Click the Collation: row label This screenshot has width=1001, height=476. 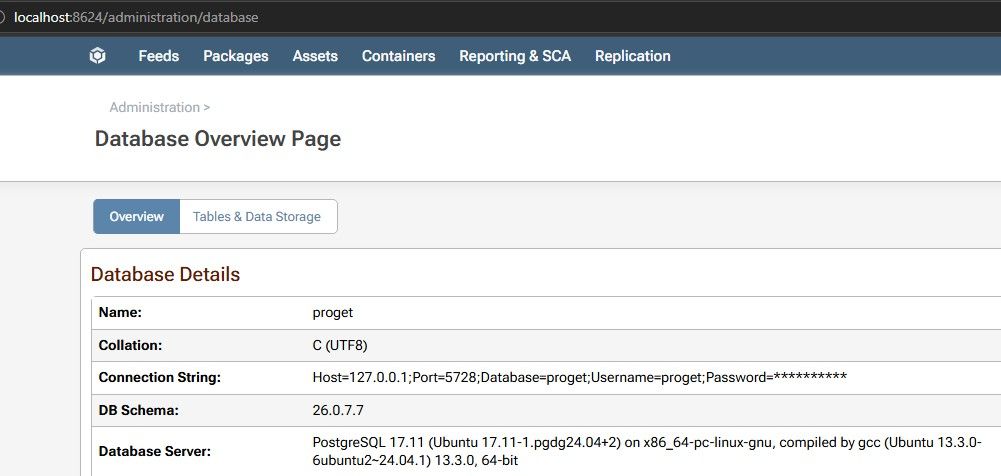(130, 345)
